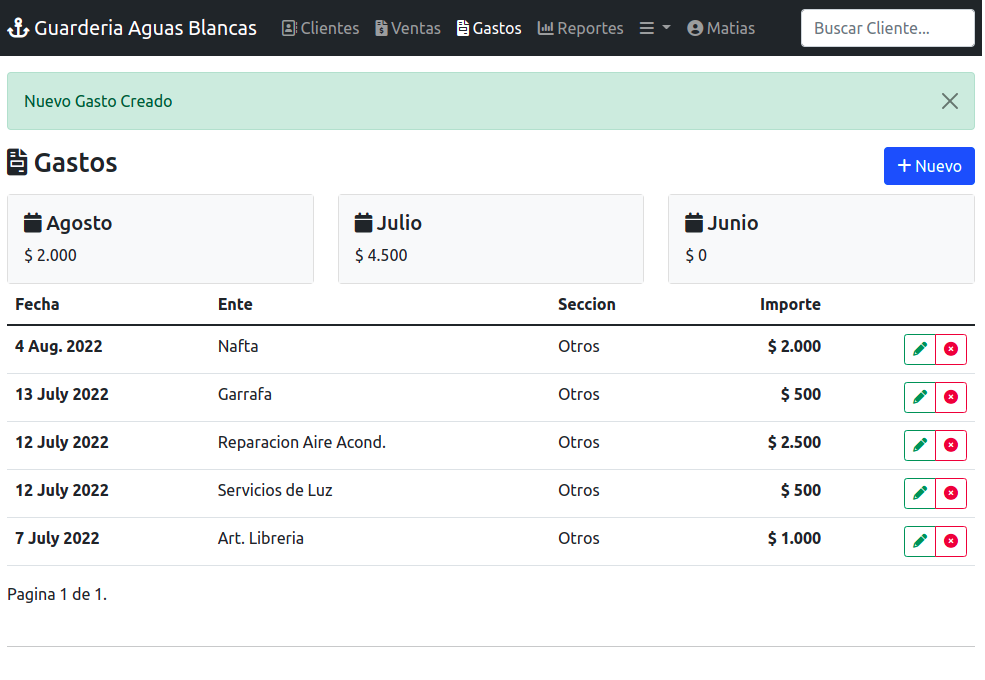Delete the Art. Libreria expense

[x=951, y=541]
